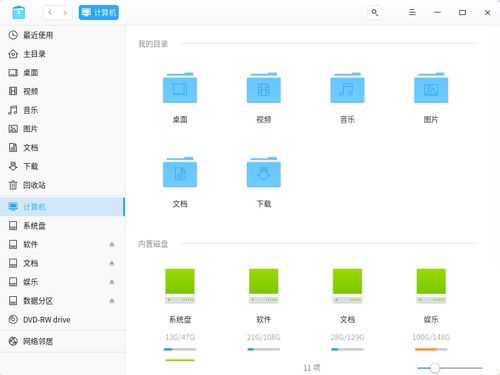Open 软件 disk in the sidebar
This screenshot has height=375, width=500.
[62, 244]
